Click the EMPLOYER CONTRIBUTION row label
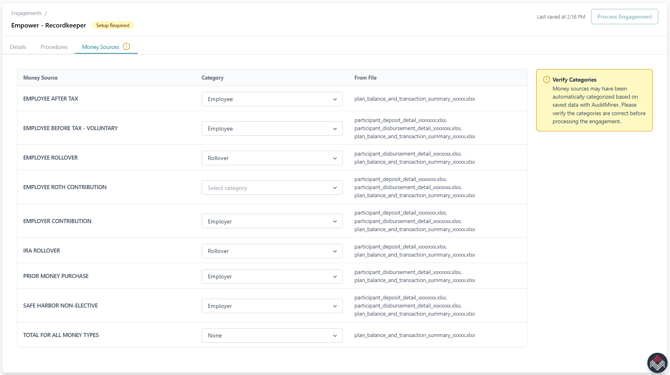This screenshot has height=375, width=670. [57, 221]
